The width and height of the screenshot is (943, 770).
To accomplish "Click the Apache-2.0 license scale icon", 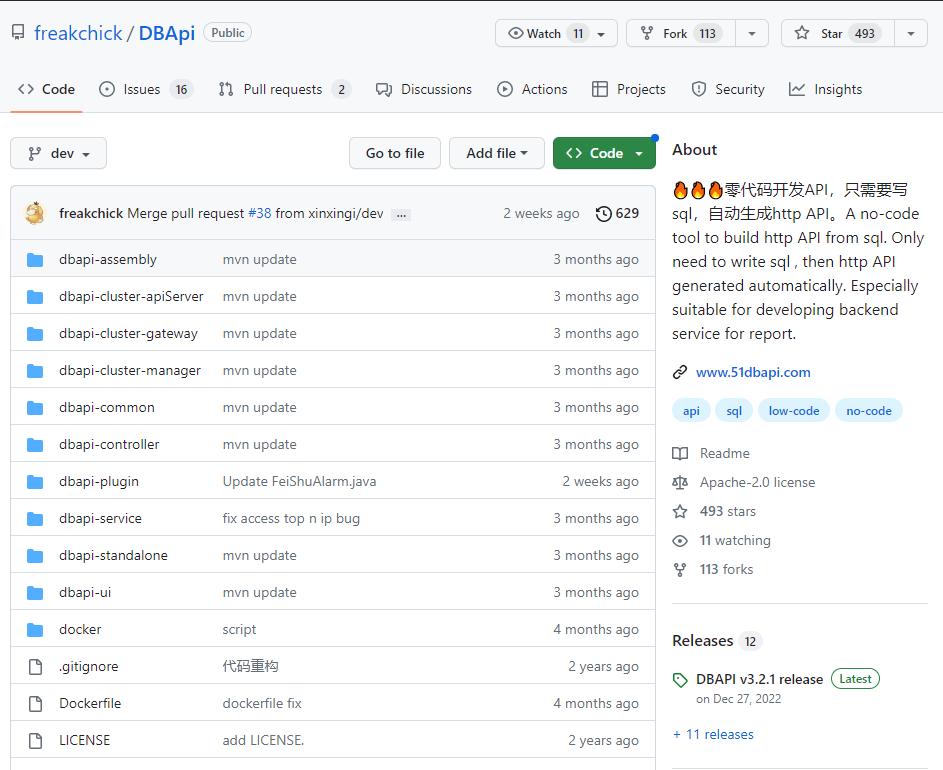I will click(x=680, y=482).
